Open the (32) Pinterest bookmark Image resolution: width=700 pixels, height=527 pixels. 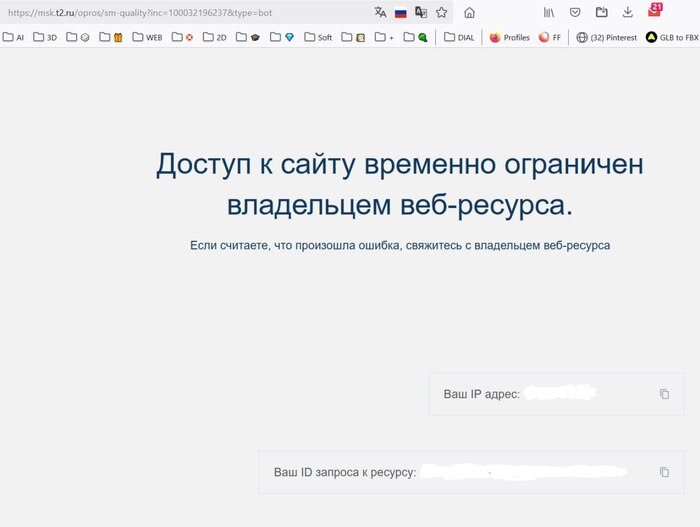click(606, 37)
